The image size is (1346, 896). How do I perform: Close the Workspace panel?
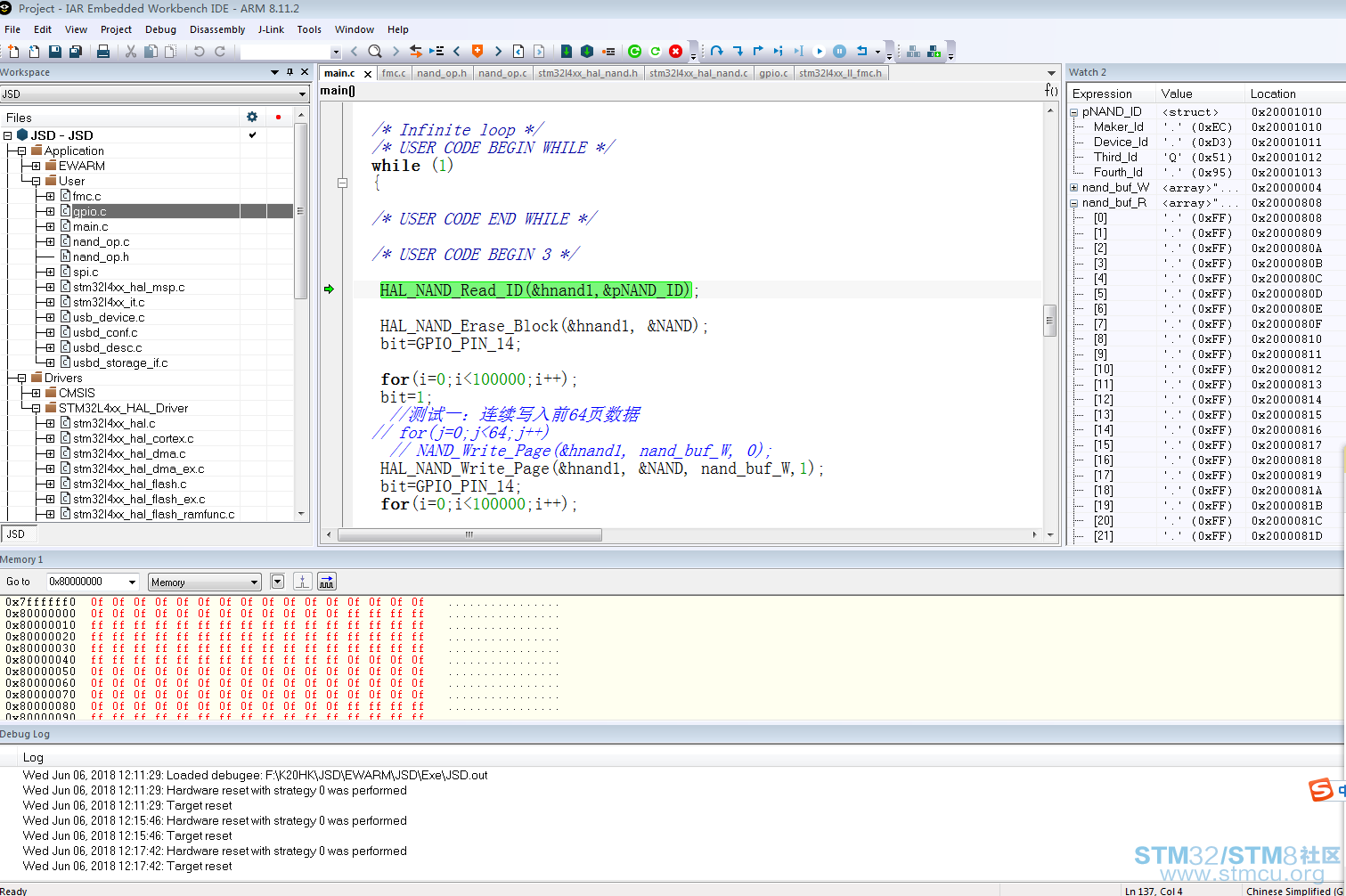pyautogui.click(x=305, y=72)
